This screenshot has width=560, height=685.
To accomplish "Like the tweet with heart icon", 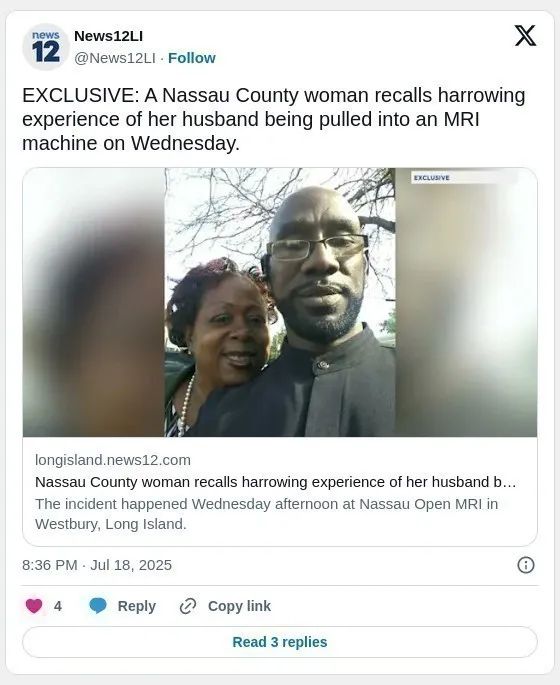I will 34,606.
